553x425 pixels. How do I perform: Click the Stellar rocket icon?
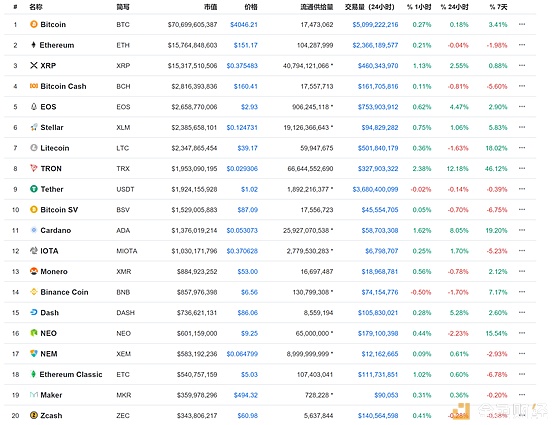pyautogui.click(x=34, y=127)
